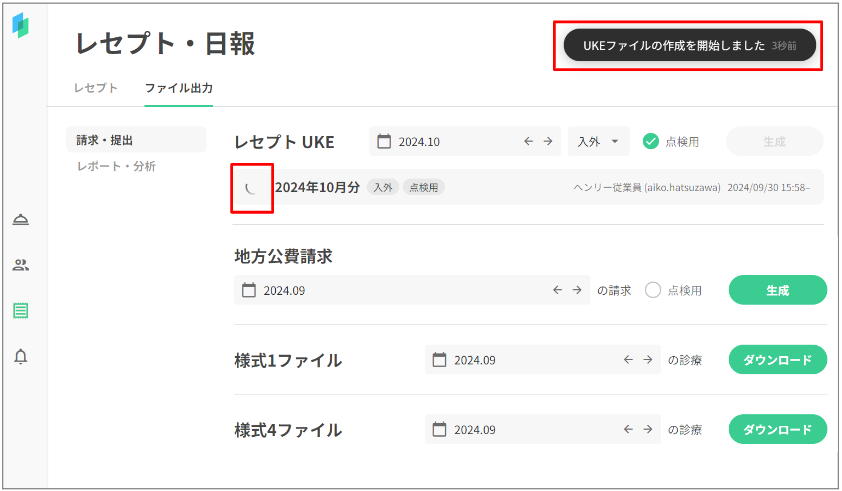
Task: Click calendar icon beside レセプト UE 2024.10
Action: pyautogui.click(x=384, y=142)
